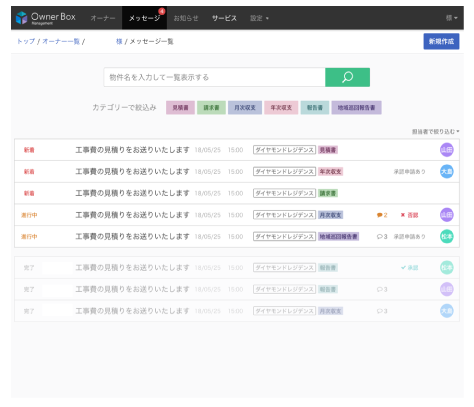Toggle the 請求書 category filter
474x407 pixels.
coord(211,108)
